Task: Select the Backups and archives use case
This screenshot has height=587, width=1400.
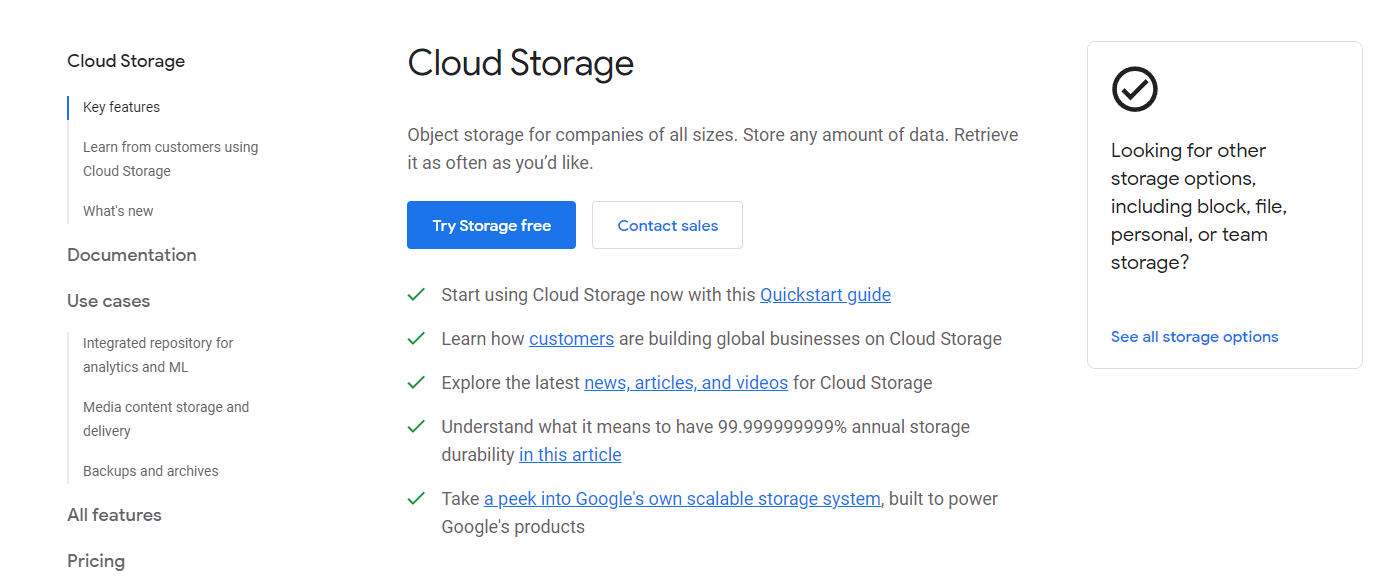Action: pyautogui.click(x=150, y=470)
